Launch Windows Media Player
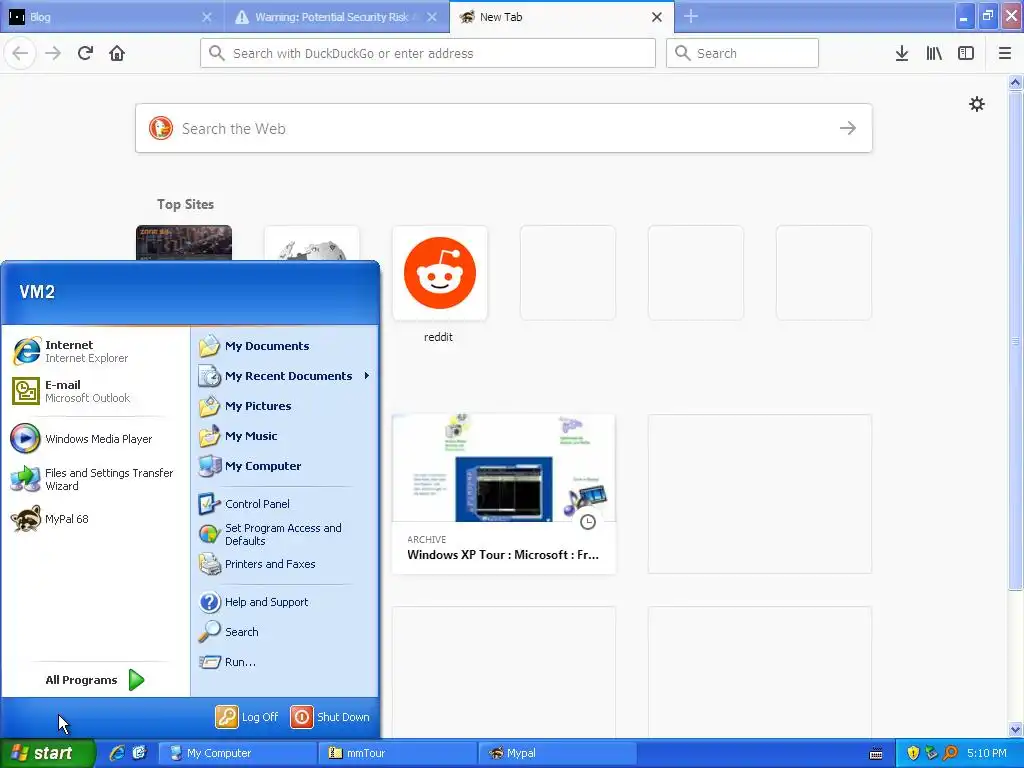The width and height of the screenshot is (1024, 768). click(95, 439)
